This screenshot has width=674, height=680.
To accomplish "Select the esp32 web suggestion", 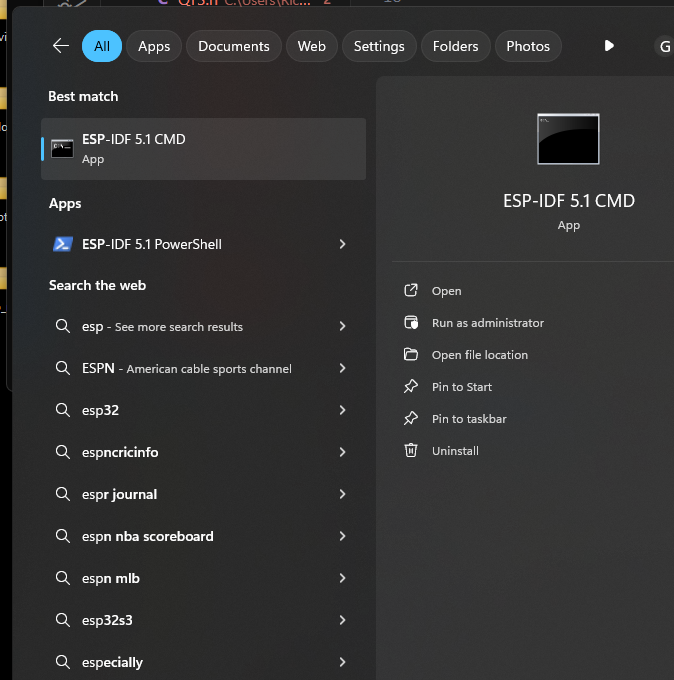I will (203, 410).
